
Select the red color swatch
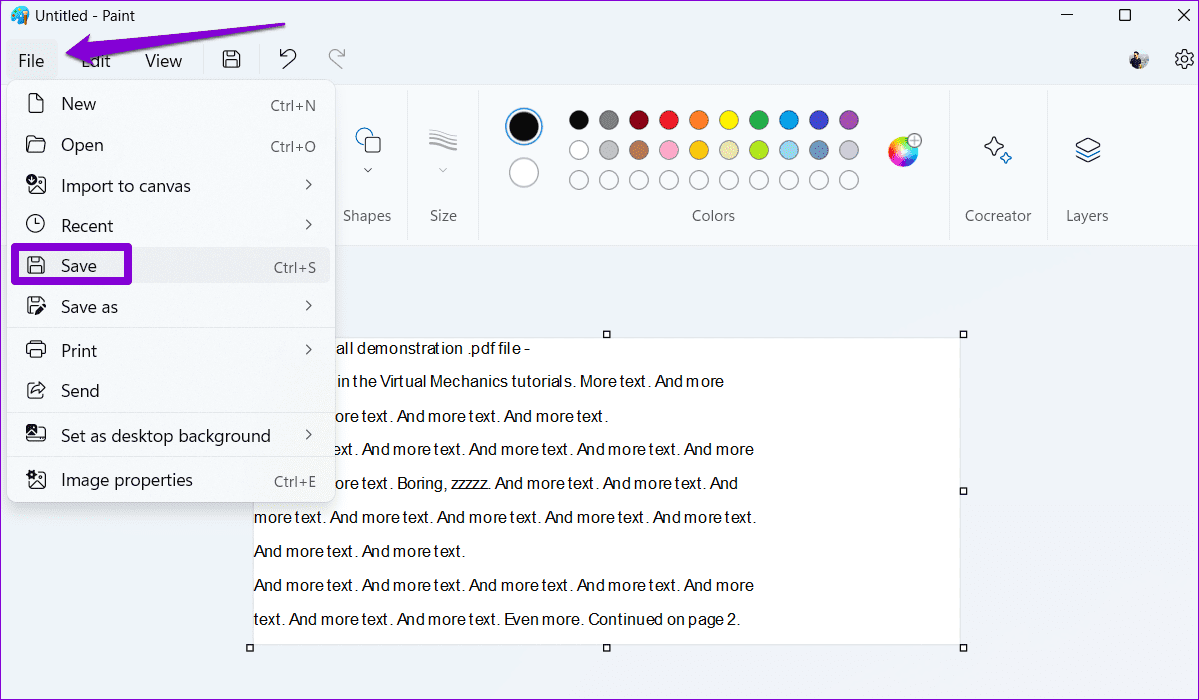click(668, 119)
